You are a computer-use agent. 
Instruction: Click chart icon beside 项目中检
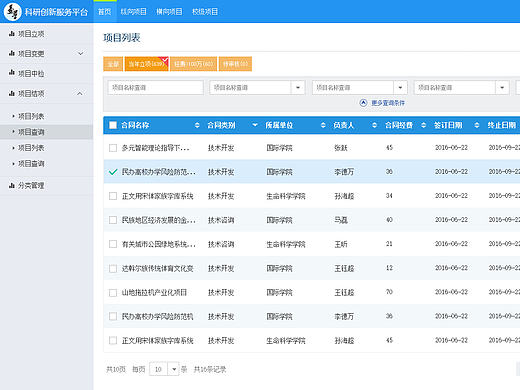pos(12,72)
